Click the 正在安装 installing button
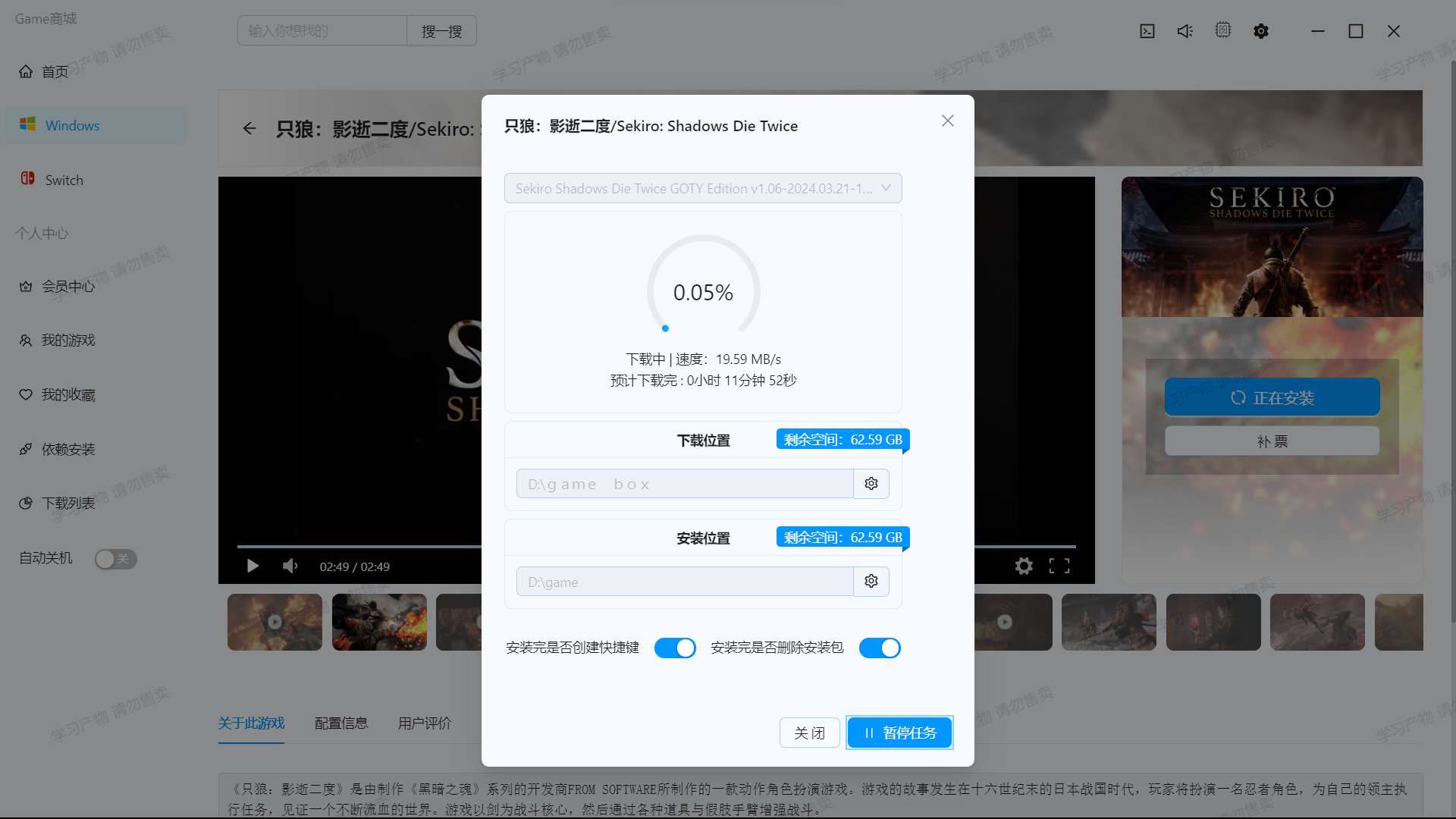Viewport: 1456px width, 819px height. [x=1272, y=397]
